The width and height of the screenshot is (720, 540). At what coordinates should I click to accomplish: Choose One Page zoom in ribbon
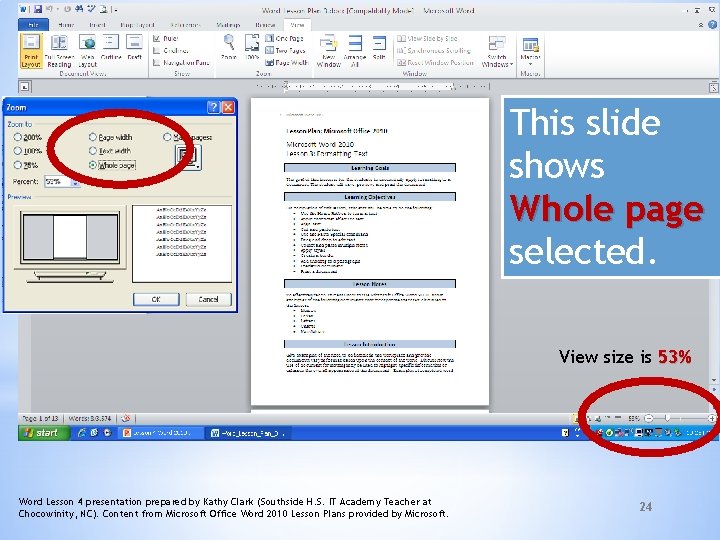tap(285, 39)
